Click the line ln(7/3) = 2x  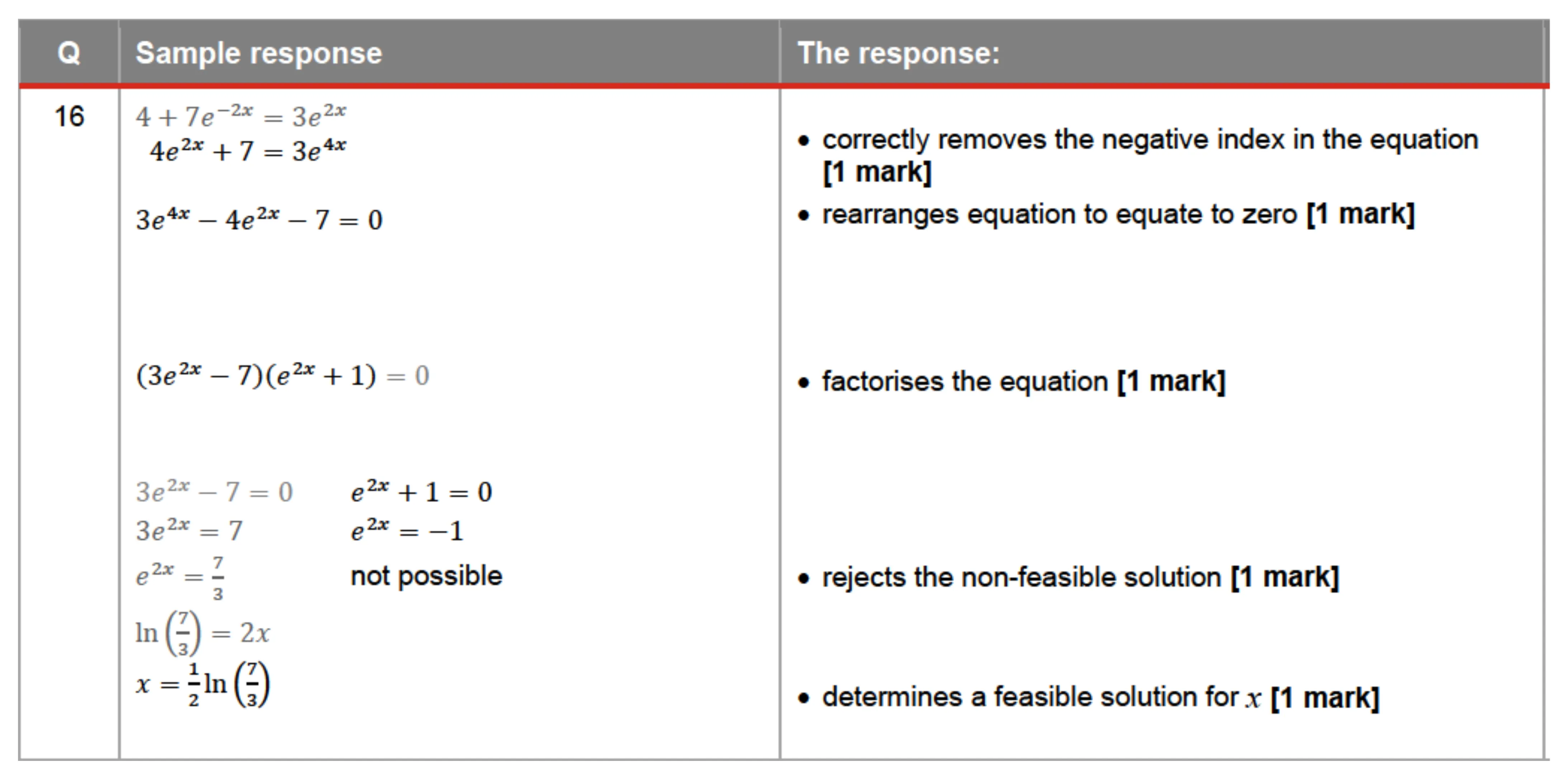(203, 633)
